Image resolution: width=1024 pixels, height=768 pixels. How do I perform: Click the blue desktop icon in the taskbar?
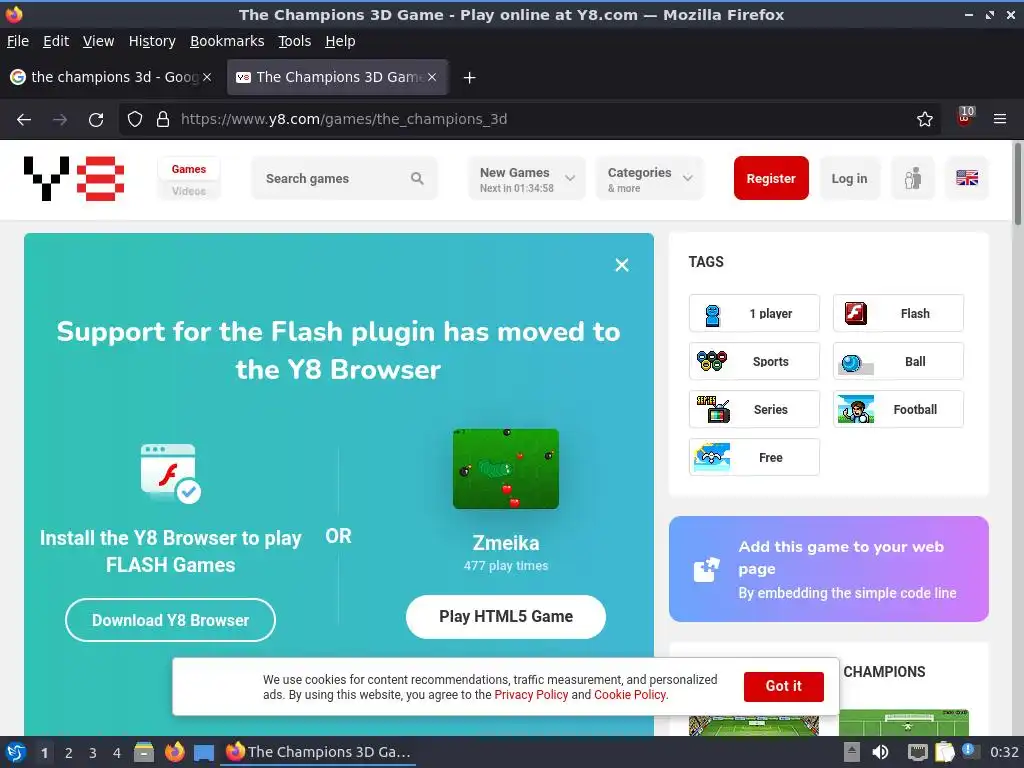[204, 753]
